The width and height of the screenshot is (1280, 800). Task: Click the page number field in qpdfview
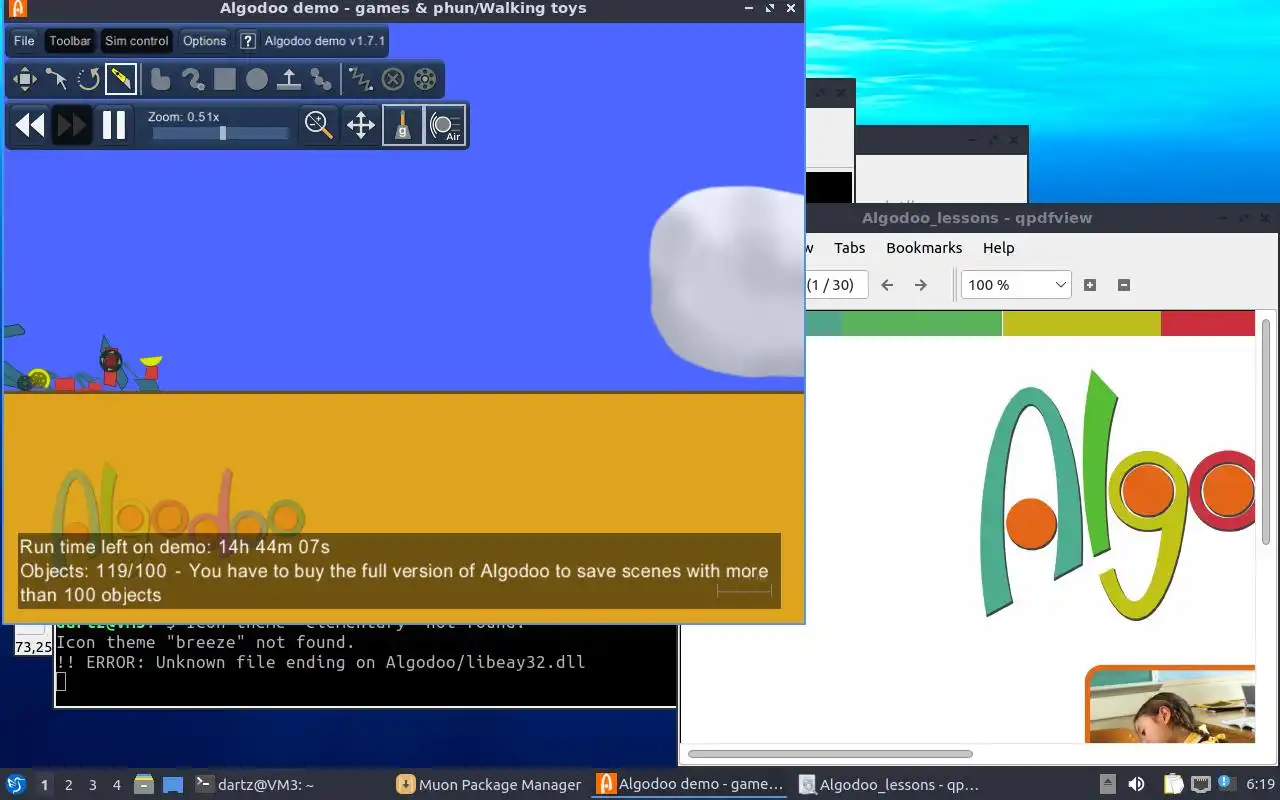click(836, 285)
